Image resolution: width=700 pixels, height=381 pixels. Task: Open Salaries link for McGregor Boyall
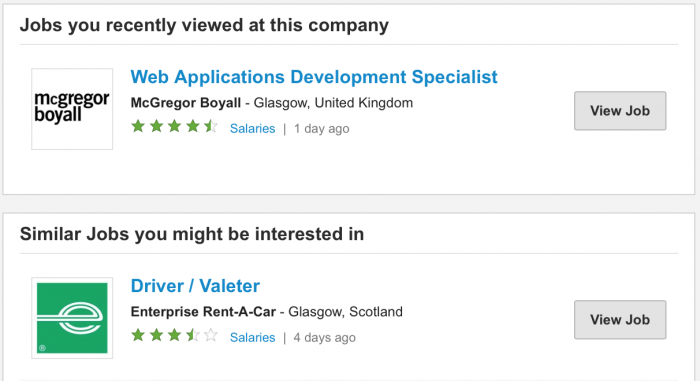tap(252, 129)
